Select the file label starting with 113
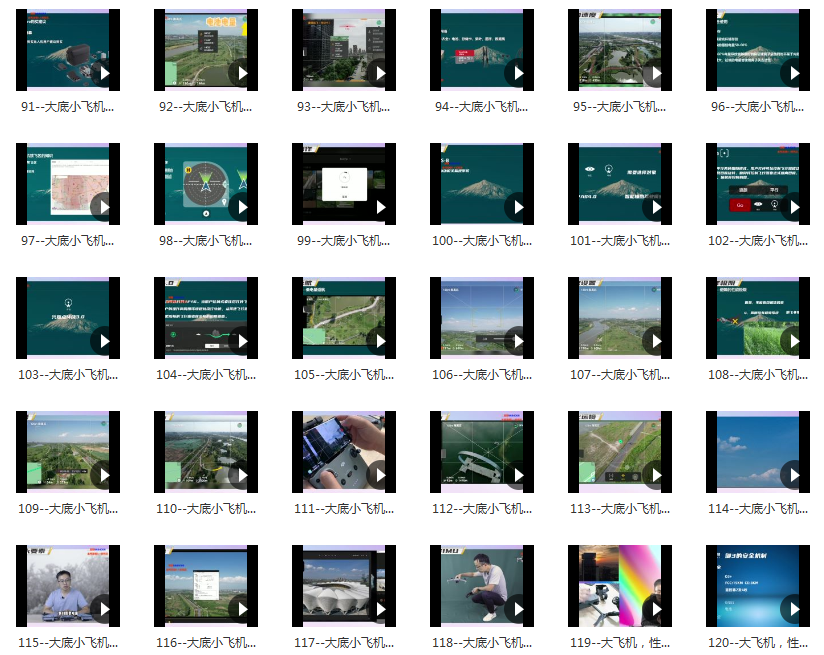 pyautogui.click(x=620, y=509)
